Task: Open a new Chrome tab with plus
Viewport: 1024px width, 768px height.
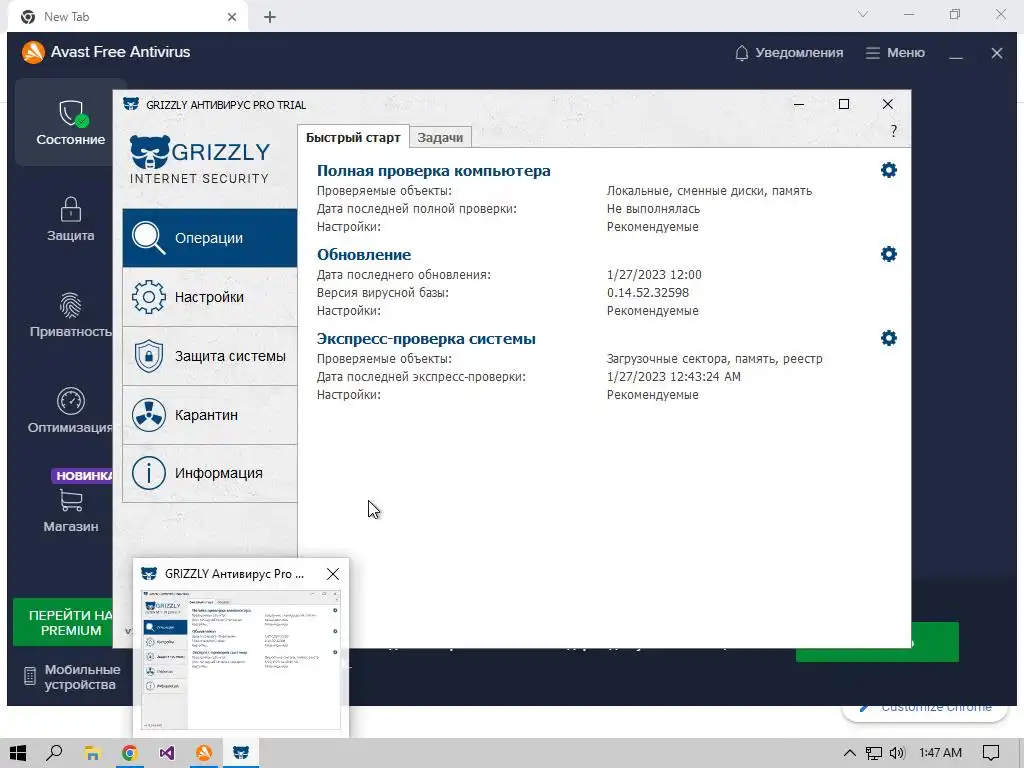Action: click(x=270, y=17)
